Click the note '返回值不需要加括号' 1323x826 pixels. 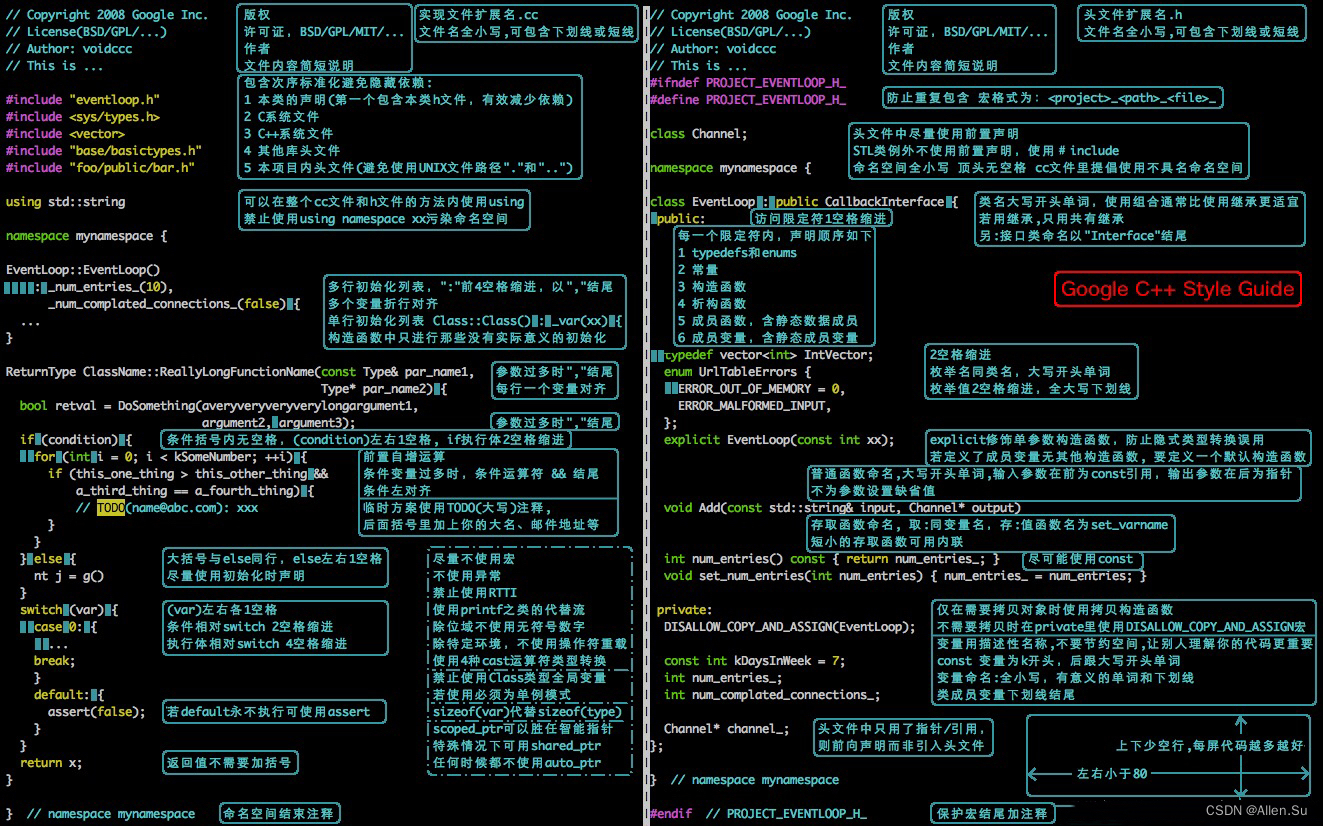point(229,763)
